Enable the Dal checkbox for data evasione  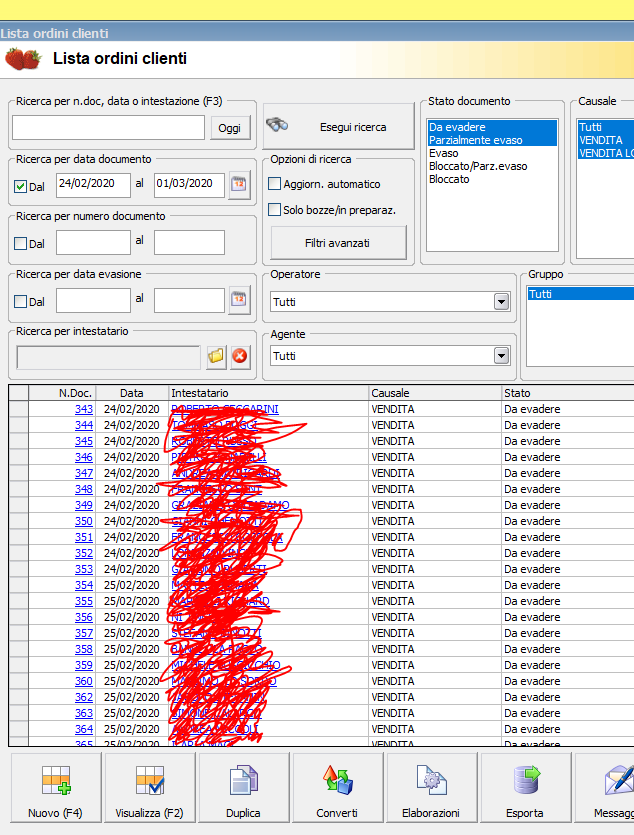point(20,301)
